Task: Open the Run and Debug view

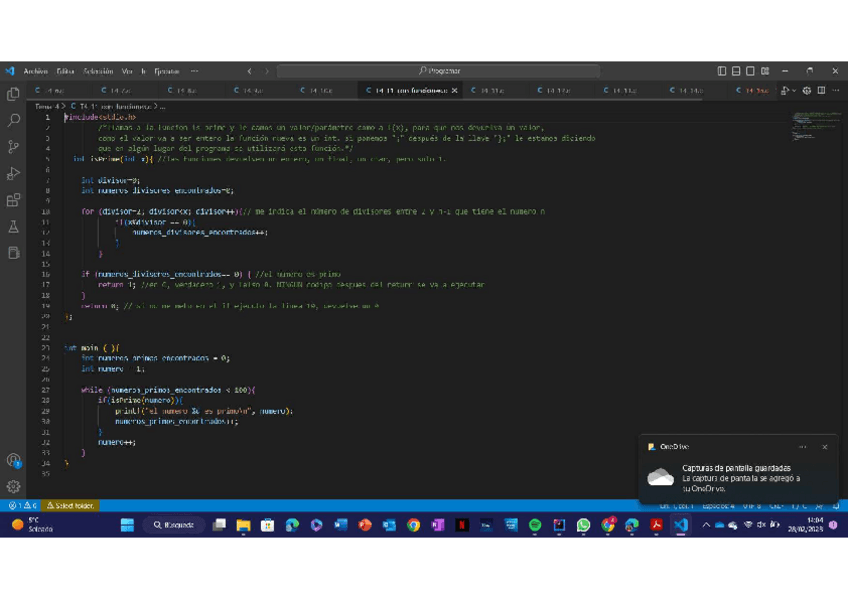Action: click(13, 174)
